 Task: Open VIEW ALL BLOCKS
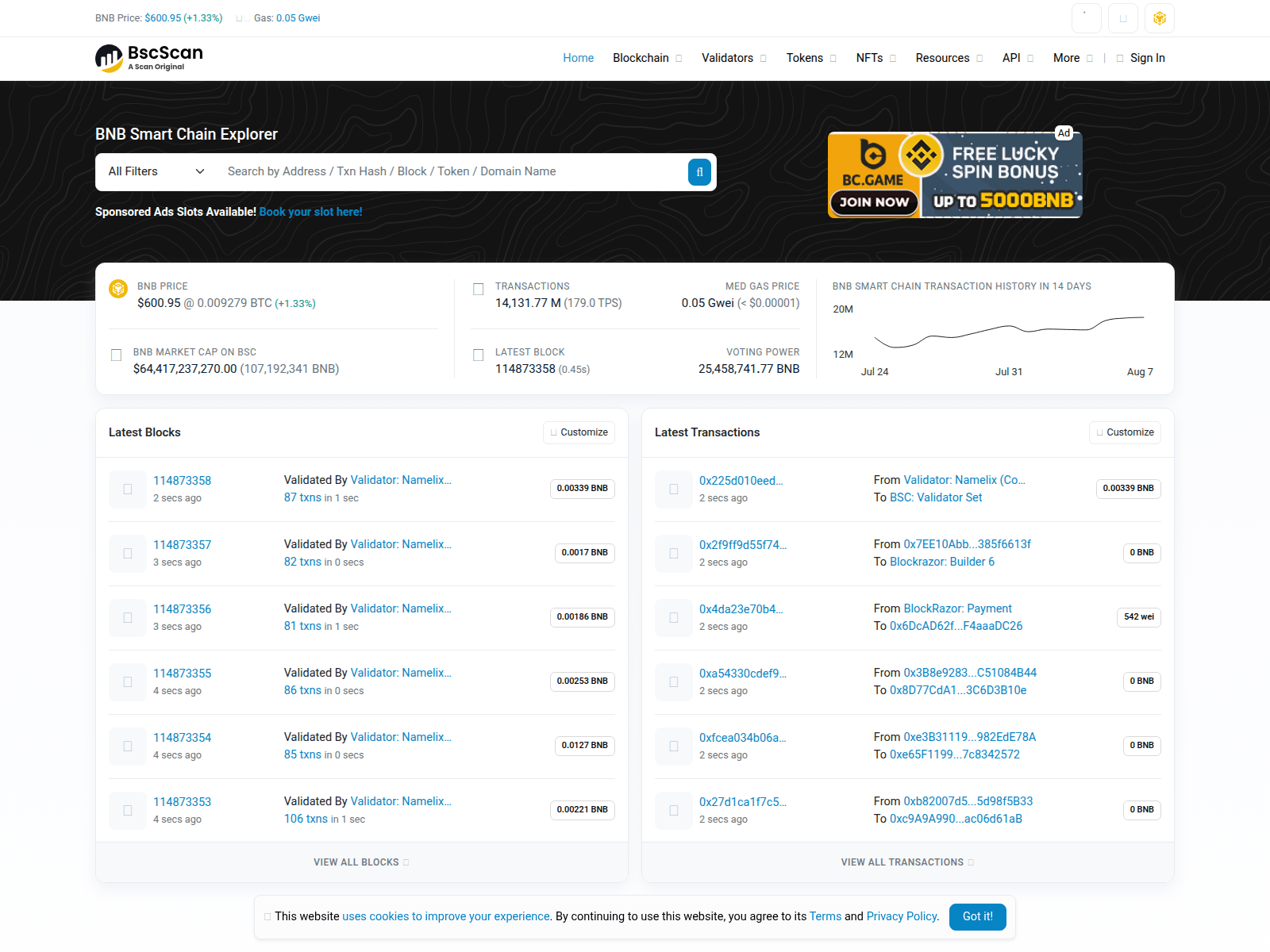[x=361, y=862]
